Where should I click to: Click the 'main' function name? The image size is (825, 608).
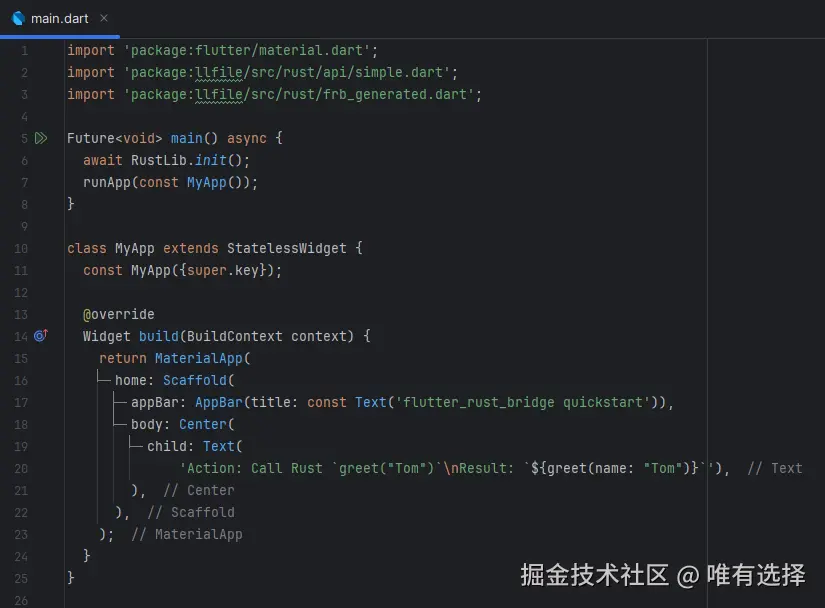pos(186,138)
